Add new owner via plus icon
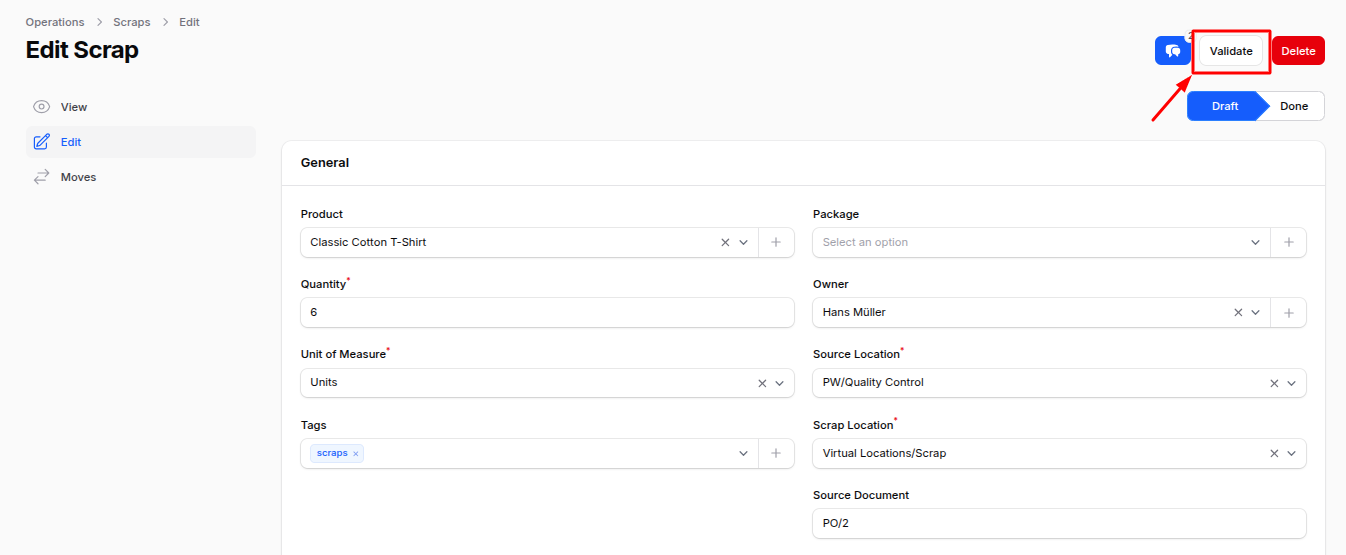The width and height of the screenshot is (1346, 555). (x=1288, y=313)
